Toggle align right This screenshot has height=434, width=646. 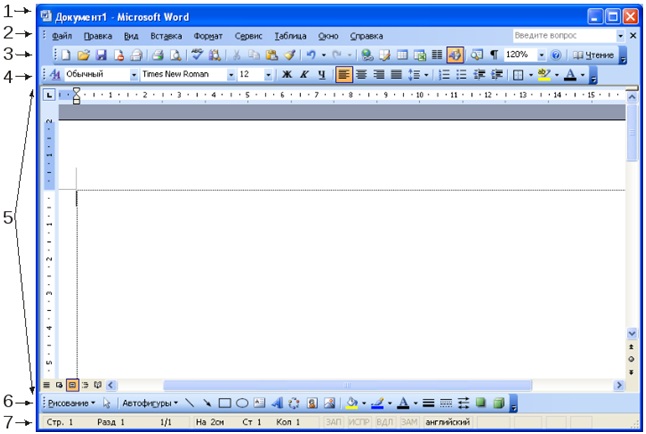[379, 75]
